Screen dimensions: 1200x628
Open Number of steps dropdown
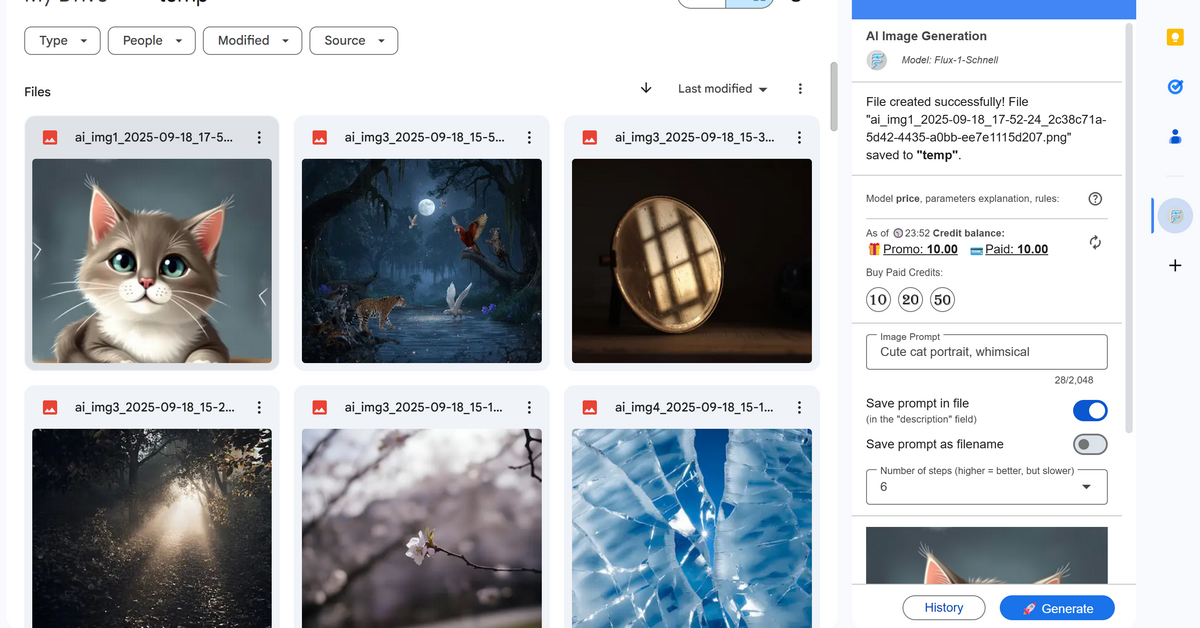pyautogui.click(x=986, y=487)
